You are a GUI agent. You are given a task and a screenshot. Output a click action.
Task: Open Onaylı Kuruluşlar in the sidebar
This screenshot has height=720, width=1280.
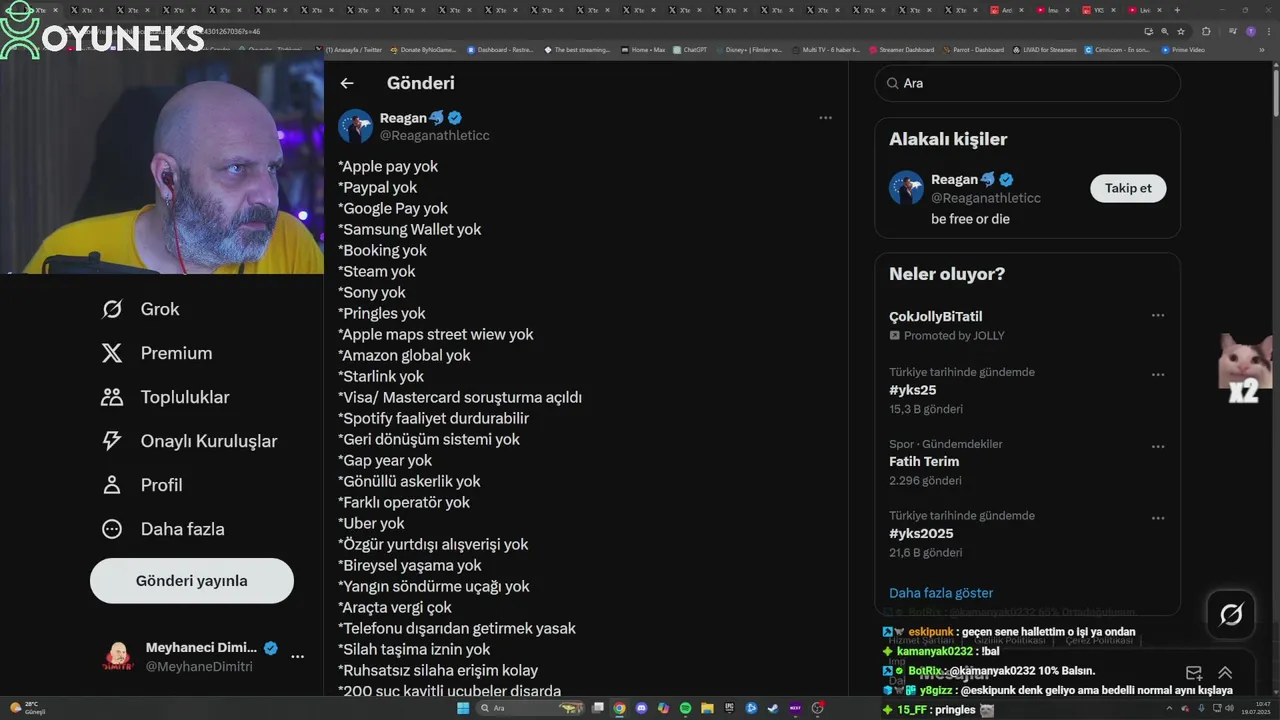[x=189, y=441]
